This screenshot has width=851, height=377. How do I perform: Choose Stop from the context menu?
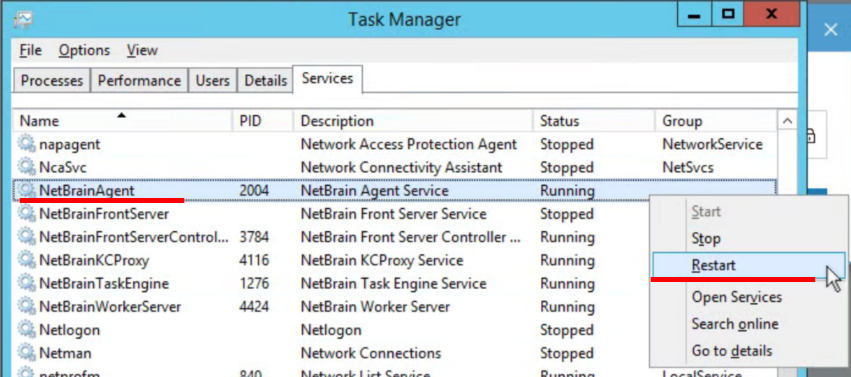(x=706, y=239)
